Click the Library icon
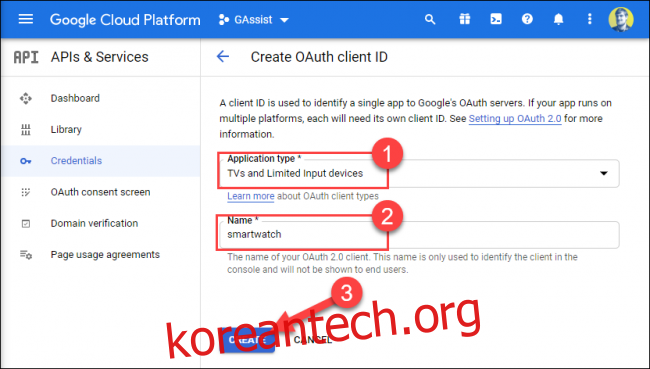The height and width of the screenshot is (369, 650). tap(26, 130)
